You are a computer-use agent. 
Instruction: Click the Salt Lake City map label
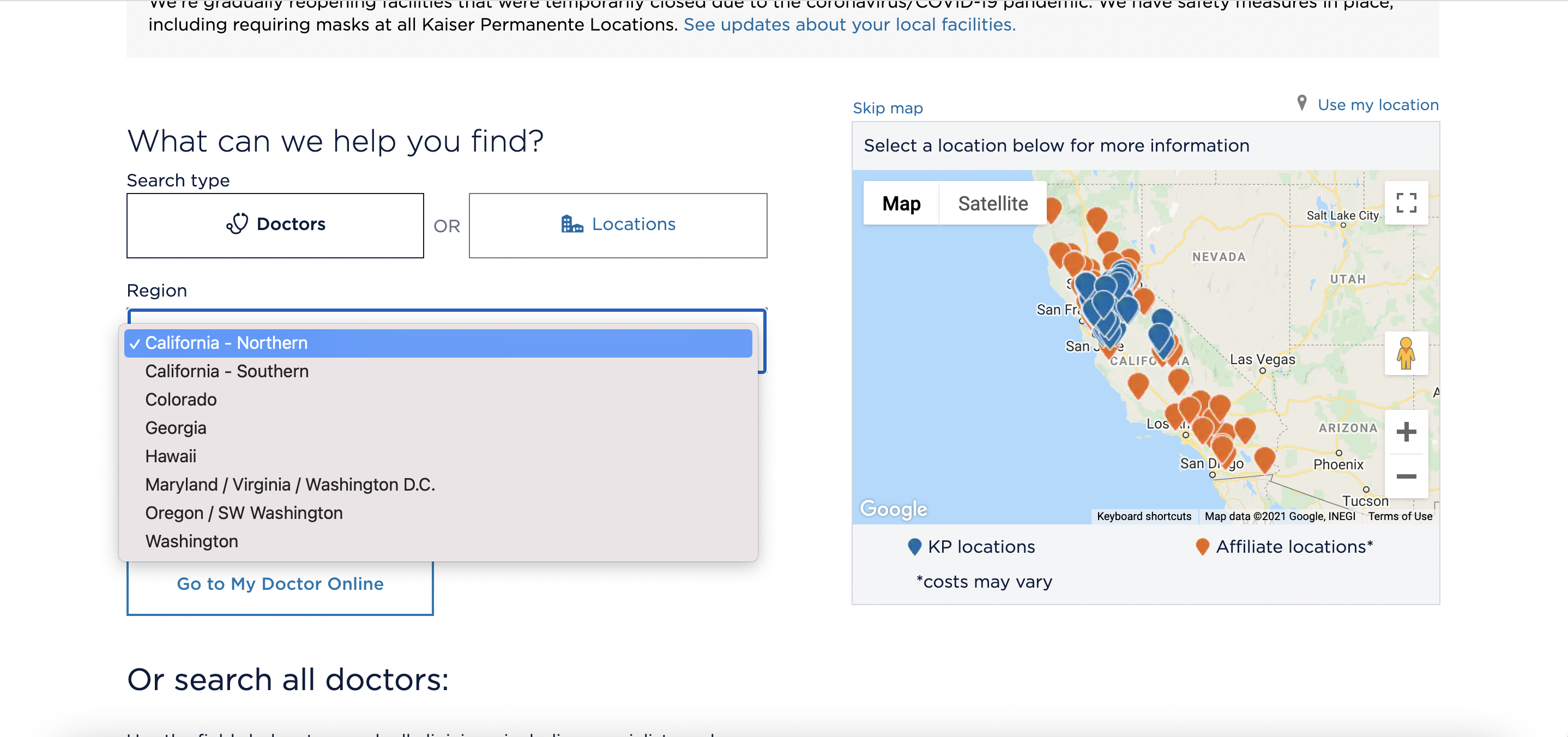[1342, 215]
